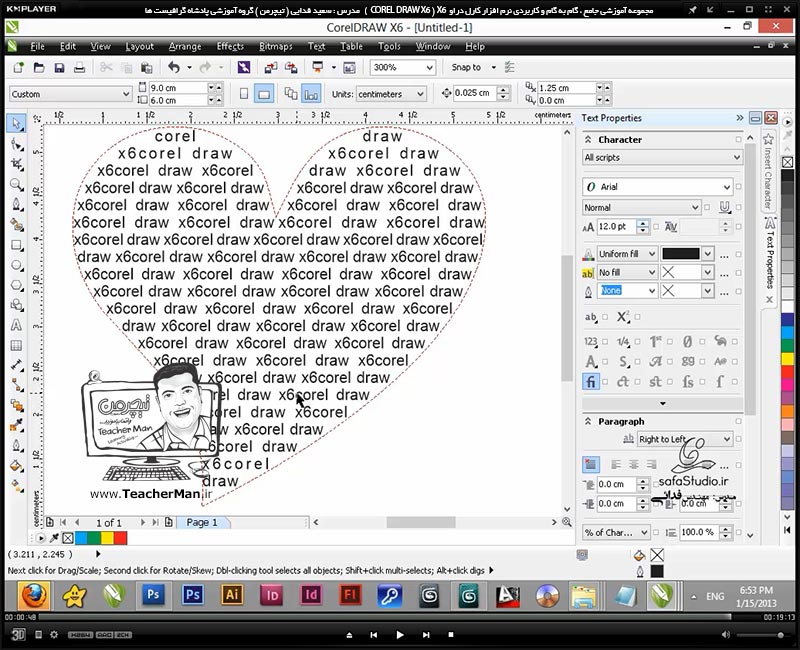800x650 pixels.
Task: Open the Effects menu
Action: click(230, 46)
